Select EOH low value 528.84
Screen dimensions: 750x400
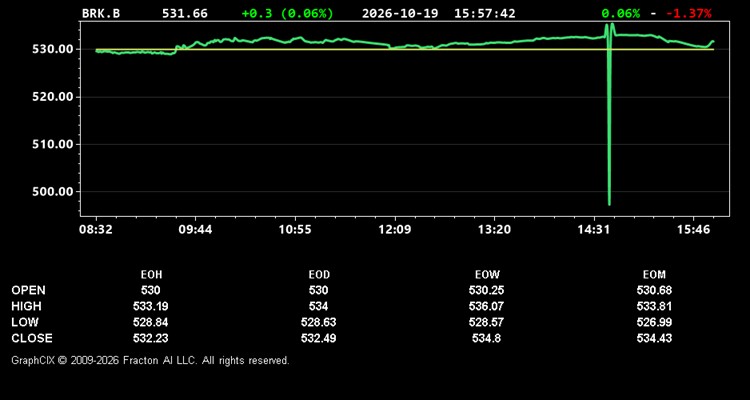[x=151, y=322]
